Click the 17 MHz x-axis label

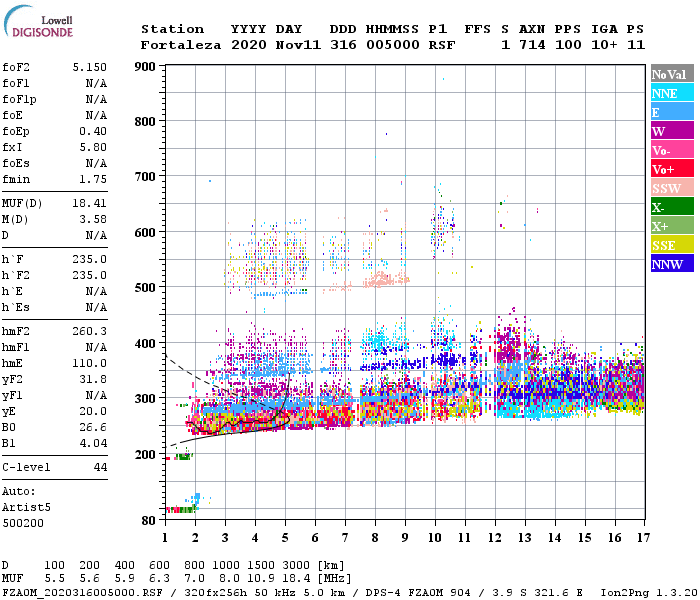pyautogui.click(x=643, y=538)
